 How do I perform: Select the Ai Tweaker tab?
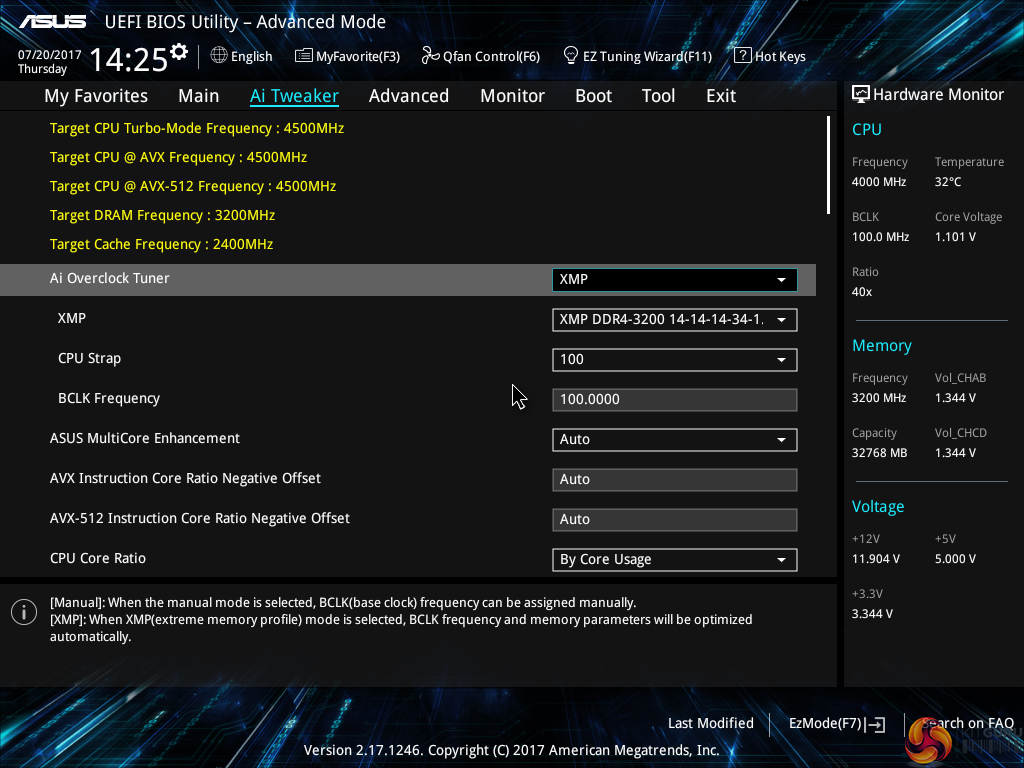[x=294, y=96]
